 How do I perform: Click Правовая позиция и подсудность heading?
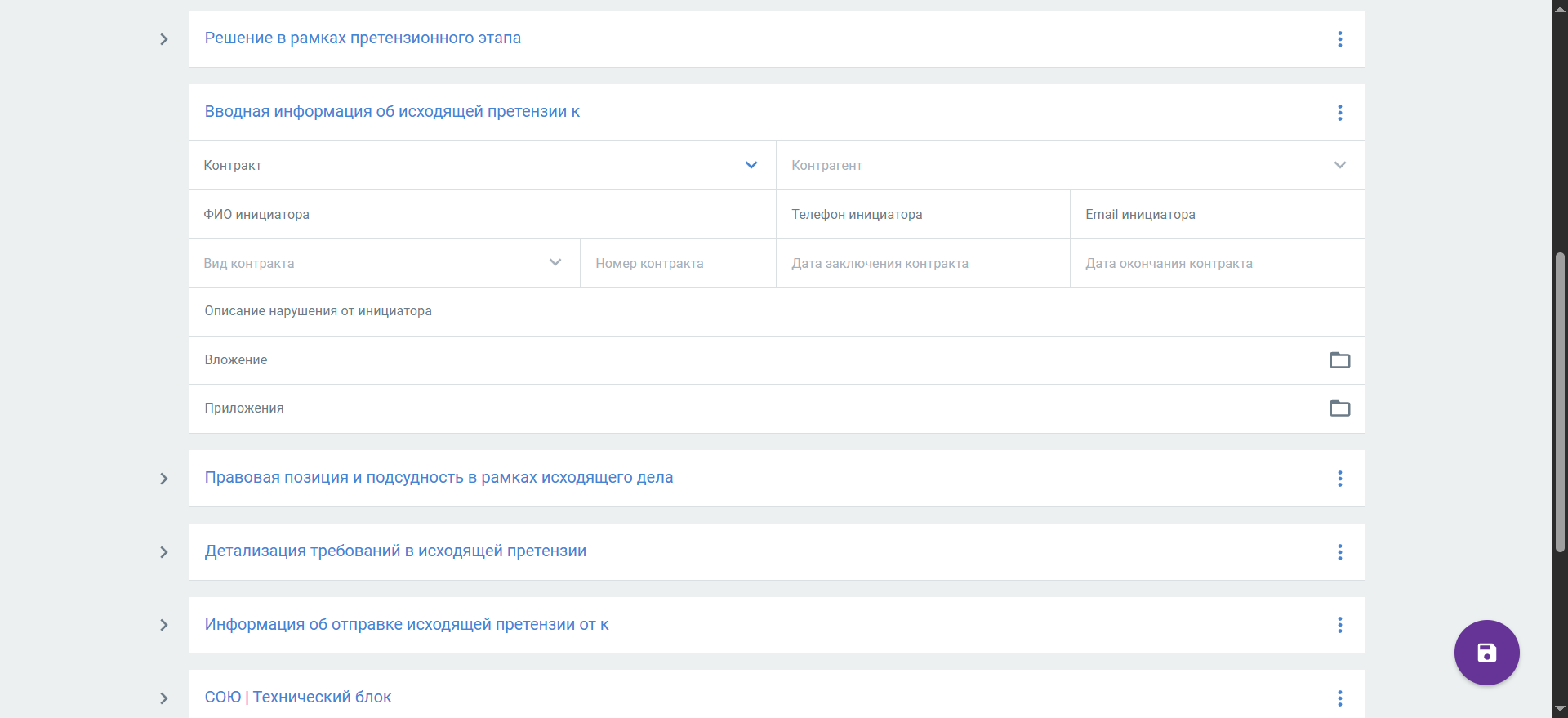(439, 478)
